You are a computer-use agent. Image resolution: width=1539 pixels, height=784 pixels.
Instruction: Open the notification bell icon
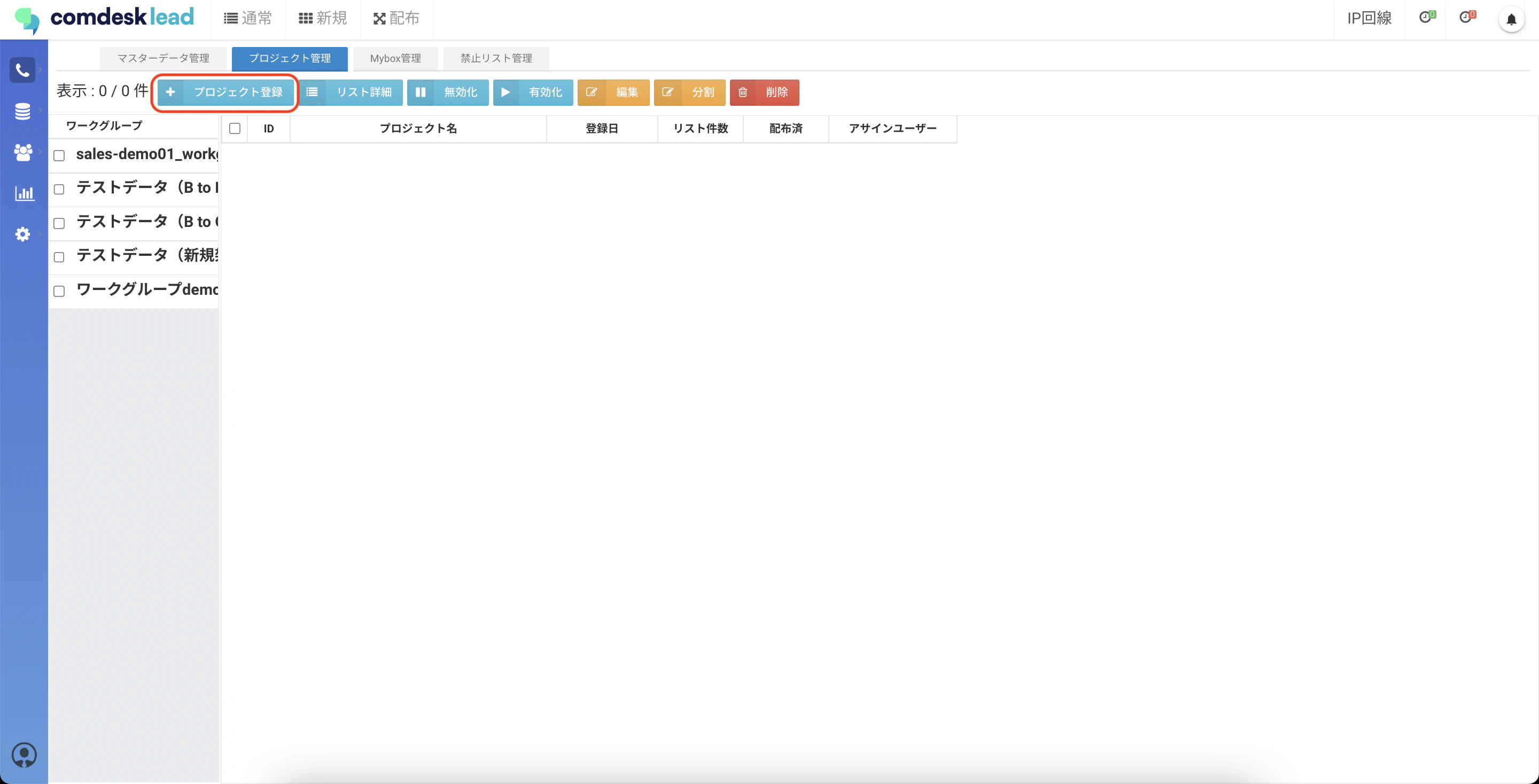pyautogui.click(x=1512, y=20)
